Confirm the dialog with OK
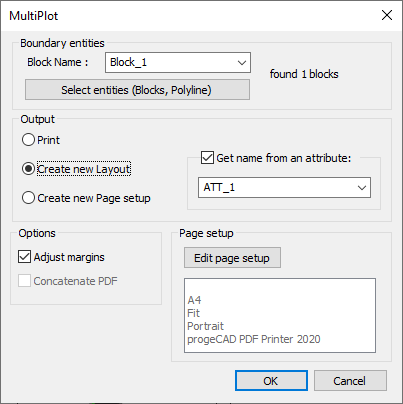 pos(271,381)
